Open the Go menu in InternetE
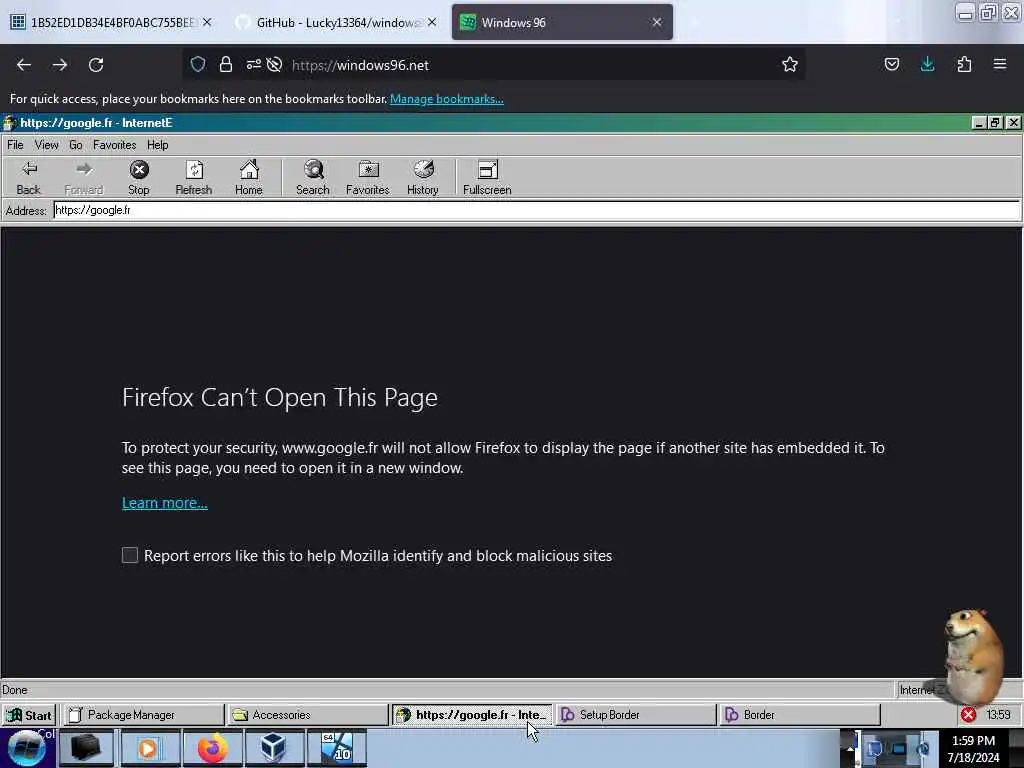This screenshot has height=768, width=1024. click(76, 145)
